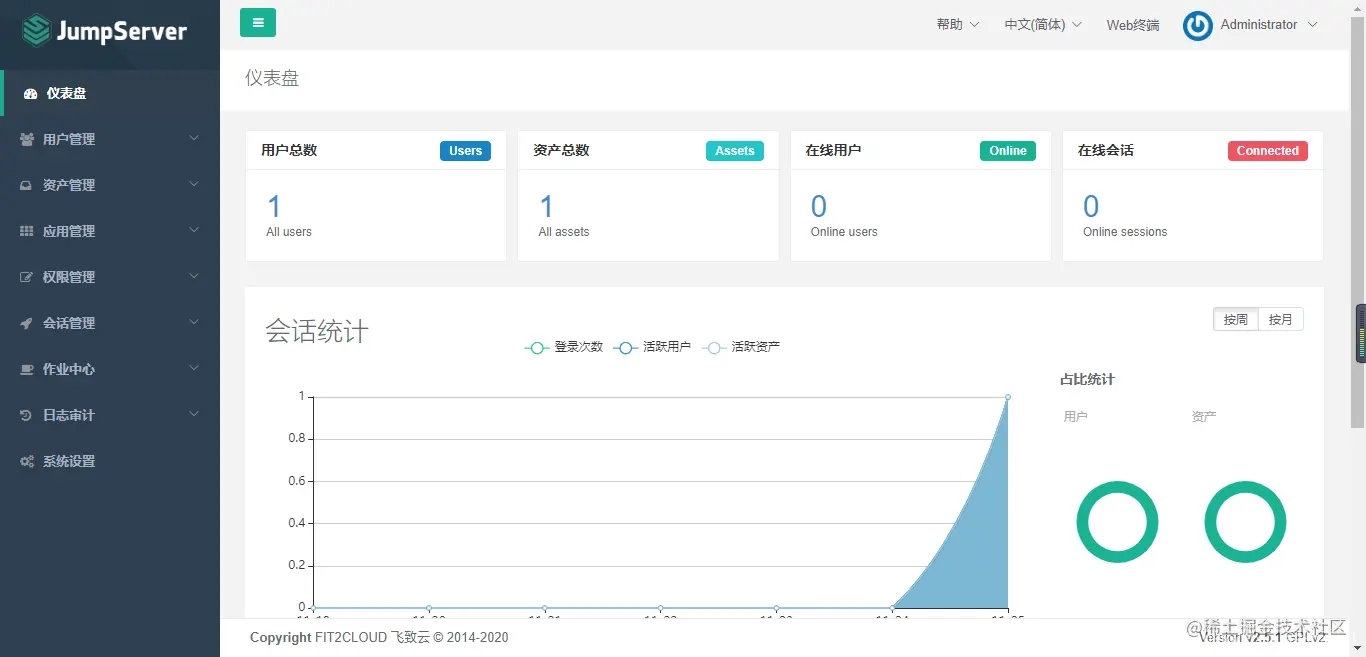Click the teal Assets badge
Image resolution: width=1366 pixels, height=657 pixels.
pos(735,151)
